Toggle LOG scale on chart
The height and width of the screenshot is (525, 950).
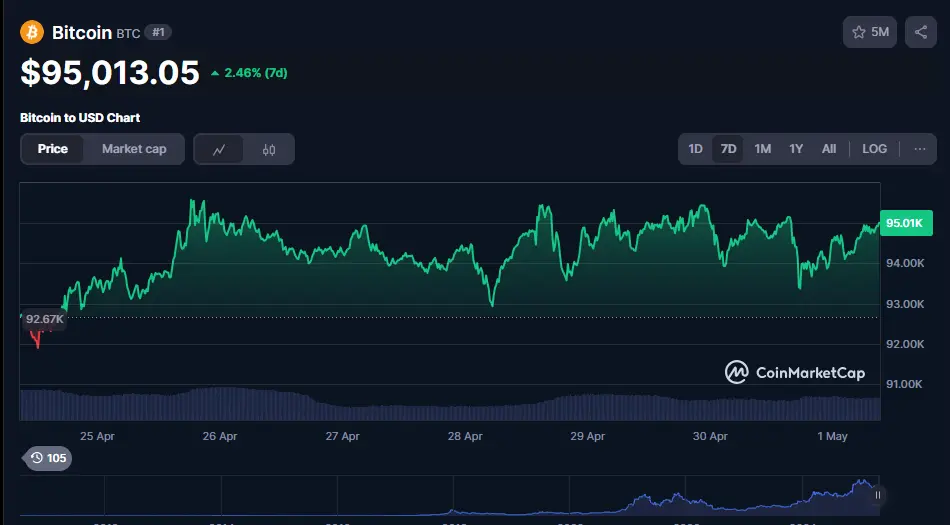pyautogui.click(x=874, y=149)
